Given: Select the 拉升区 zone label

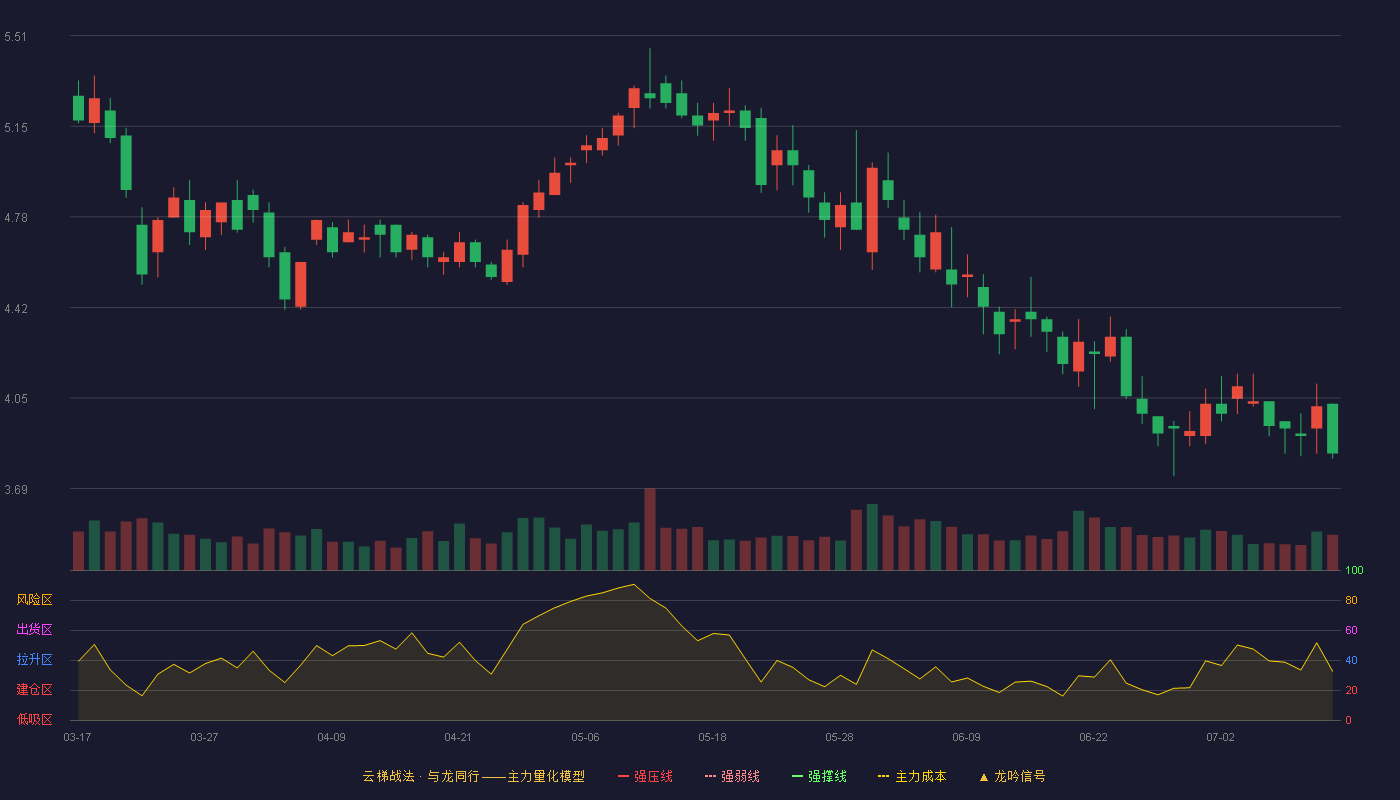Looking at the screenshot, I should [35, 660].
